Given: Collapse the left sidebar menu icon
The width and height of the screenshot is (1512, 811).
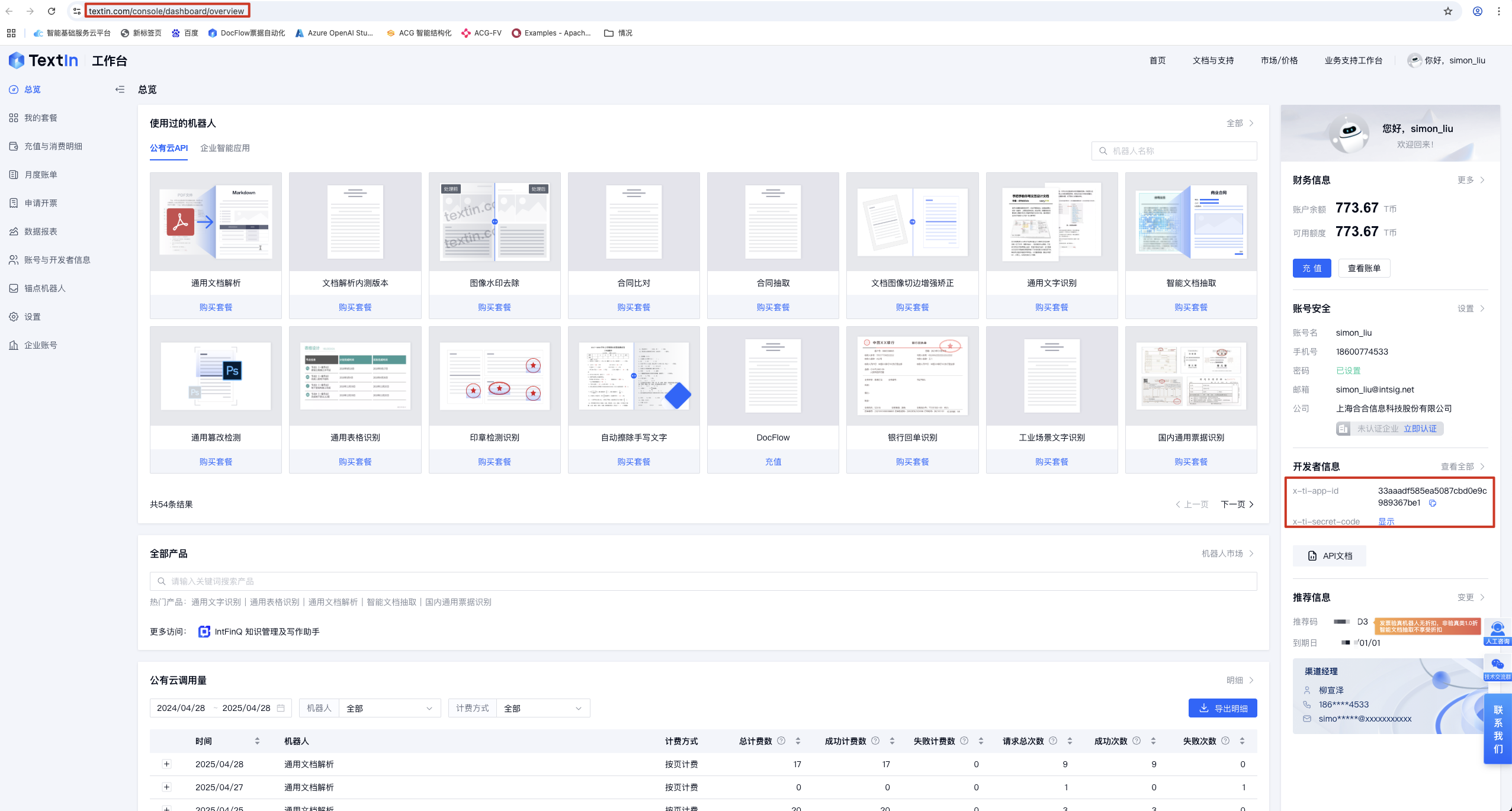Looking at the screenshot, I should [x=120, y=89].
